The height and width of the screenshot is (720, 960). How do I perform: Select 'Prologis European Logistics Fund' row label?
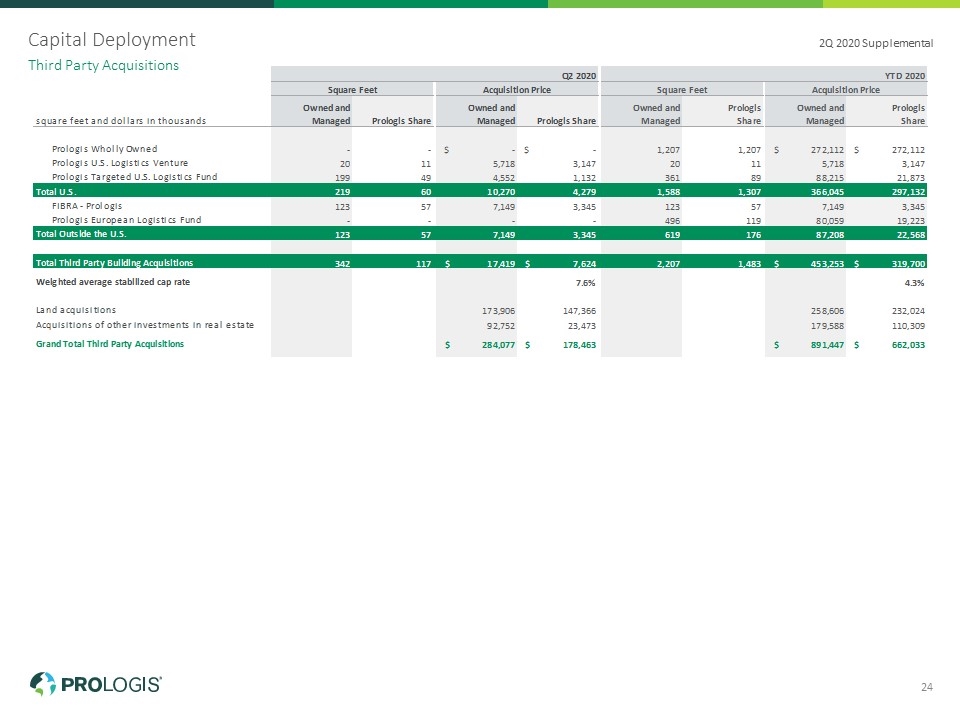tap(127, 220)
